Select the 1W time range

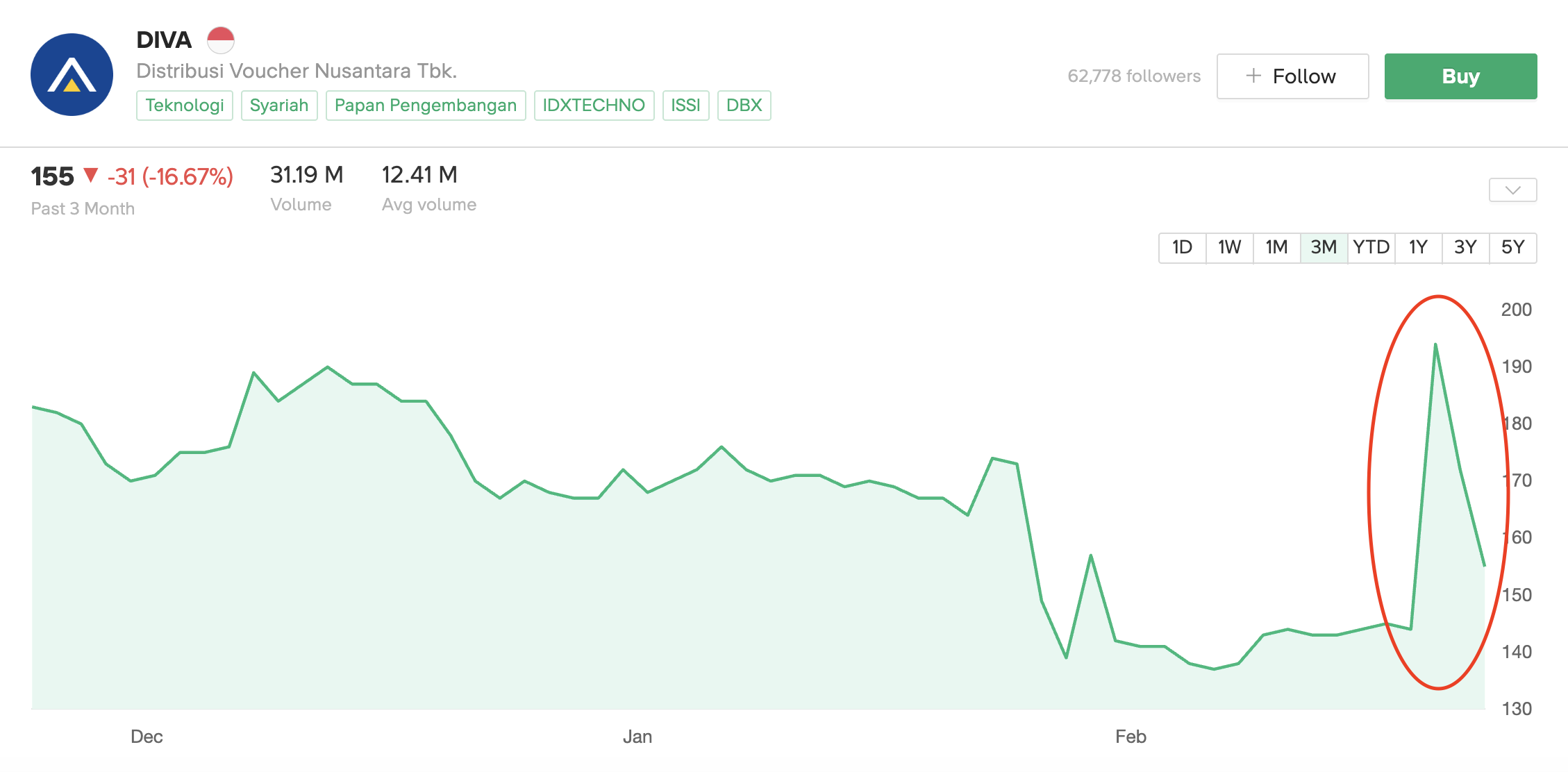coord(1229,247)
